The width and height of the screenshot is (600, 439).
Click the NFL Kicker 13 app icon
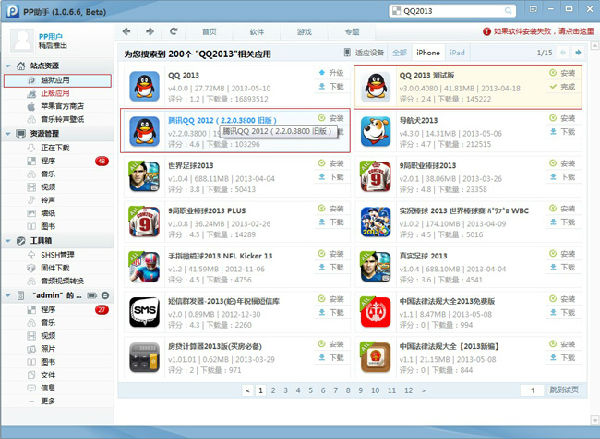point(144,267)
